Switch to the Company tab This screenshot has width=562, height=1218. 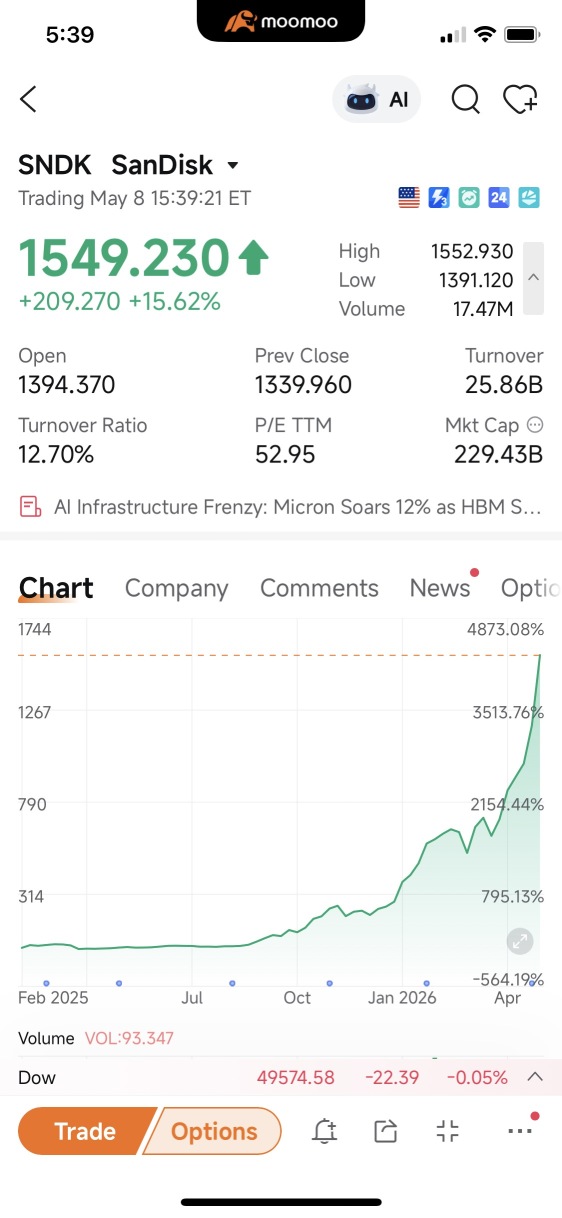coord(176,588)
